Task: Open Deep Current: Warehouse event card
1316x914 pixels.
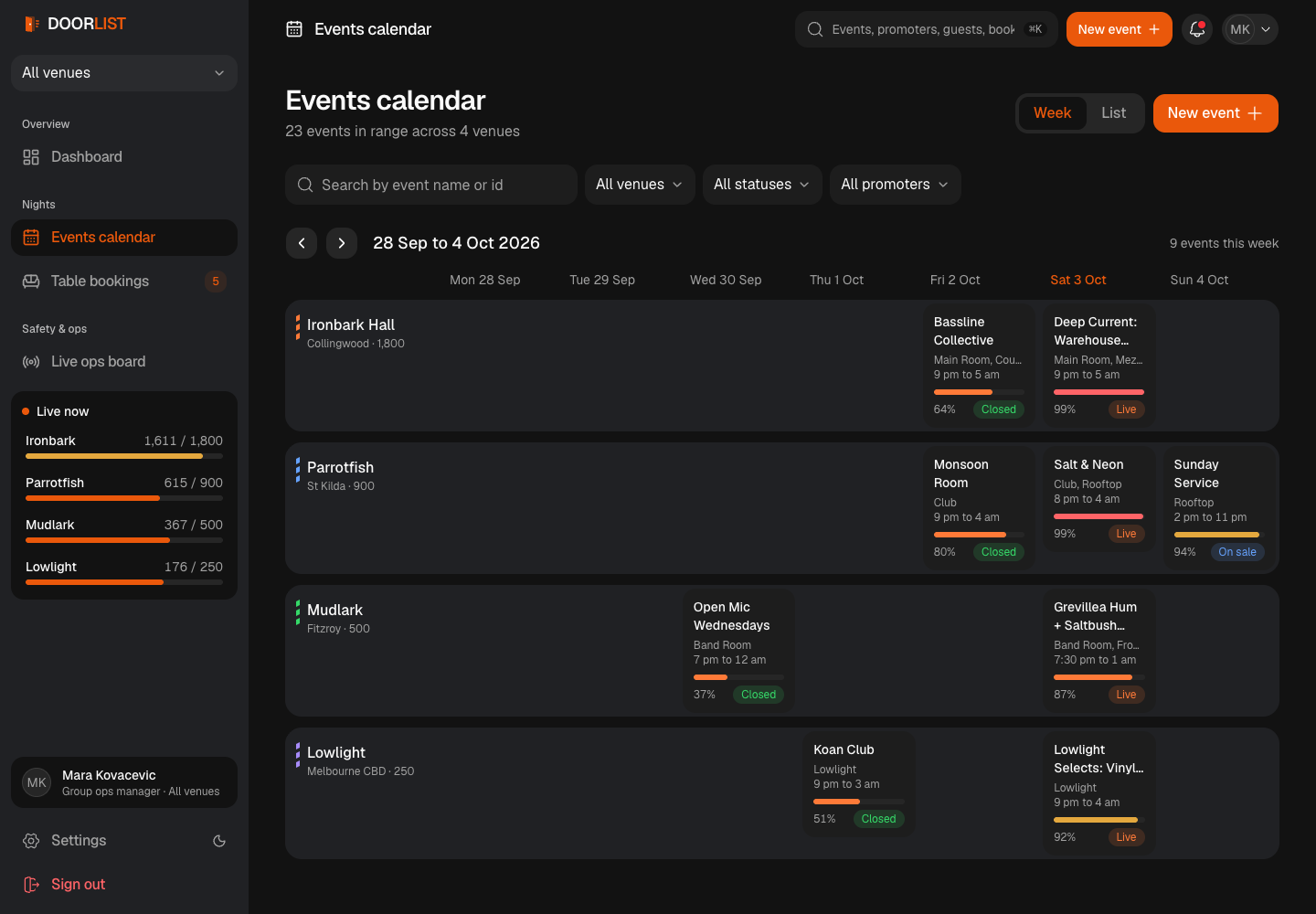Action: pyautogui.click(x=1098, y=366)
